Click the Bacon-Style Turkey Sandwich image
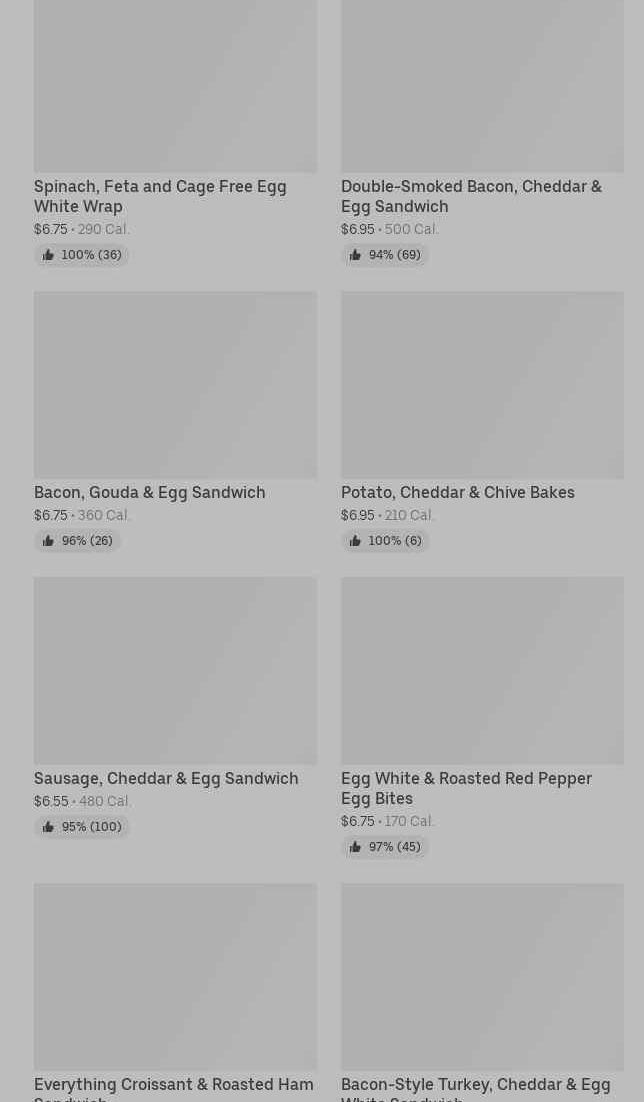The height and width of the screenshot is (1102, 644). (x=482, y=977)
